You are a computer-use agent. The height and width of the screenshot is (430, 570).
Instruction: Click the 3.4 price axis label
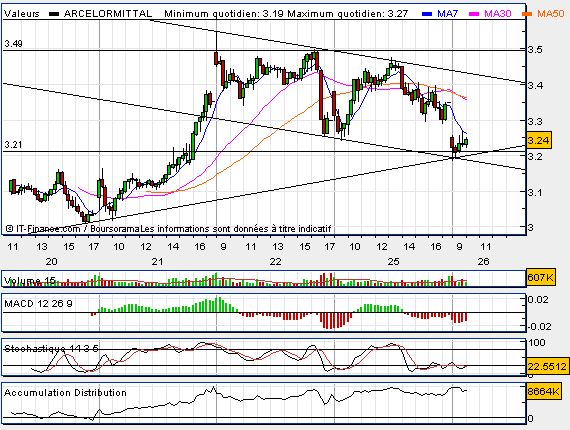click(535, 85)
